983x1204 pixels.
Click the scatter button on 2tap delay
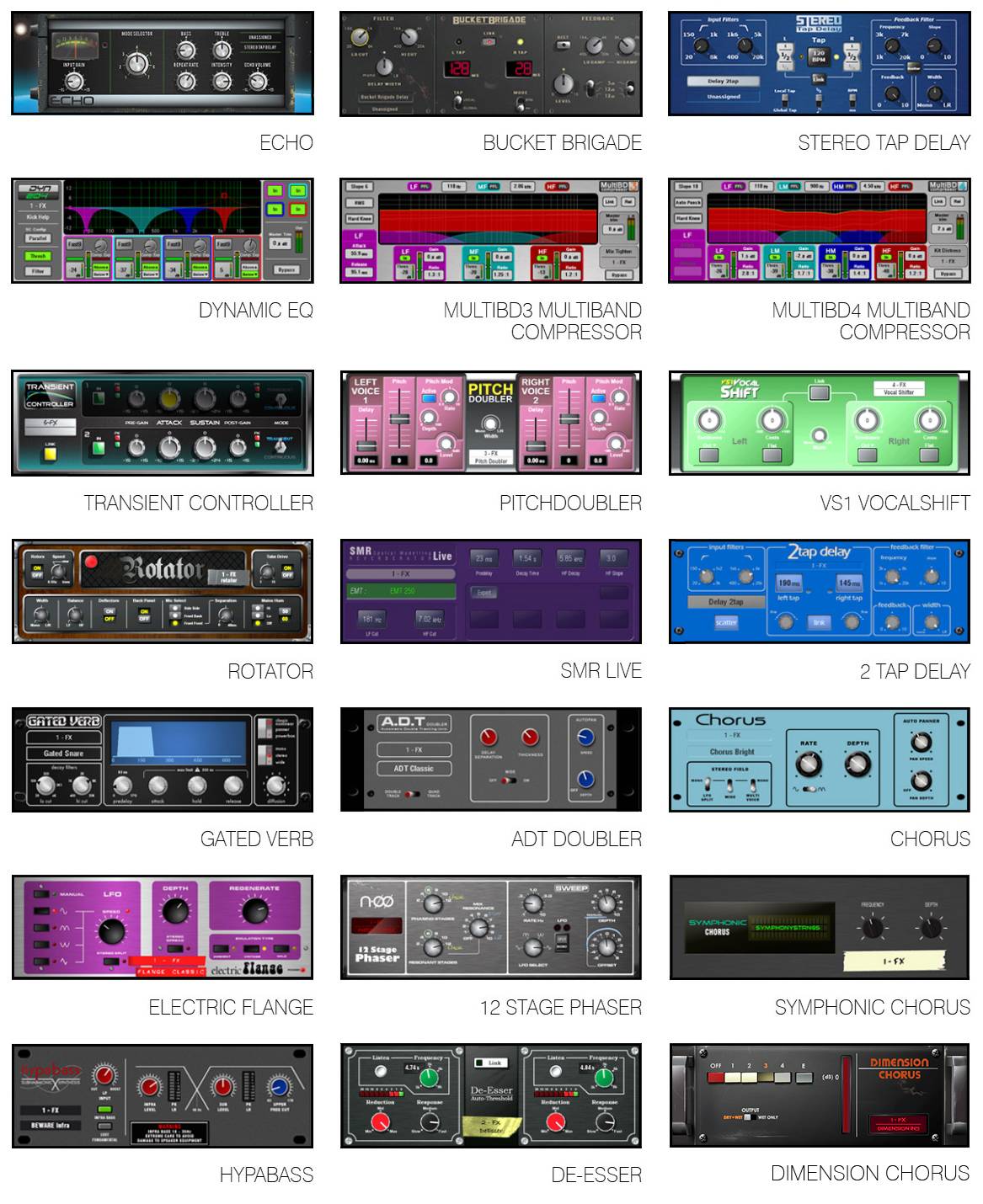point(725,622)
